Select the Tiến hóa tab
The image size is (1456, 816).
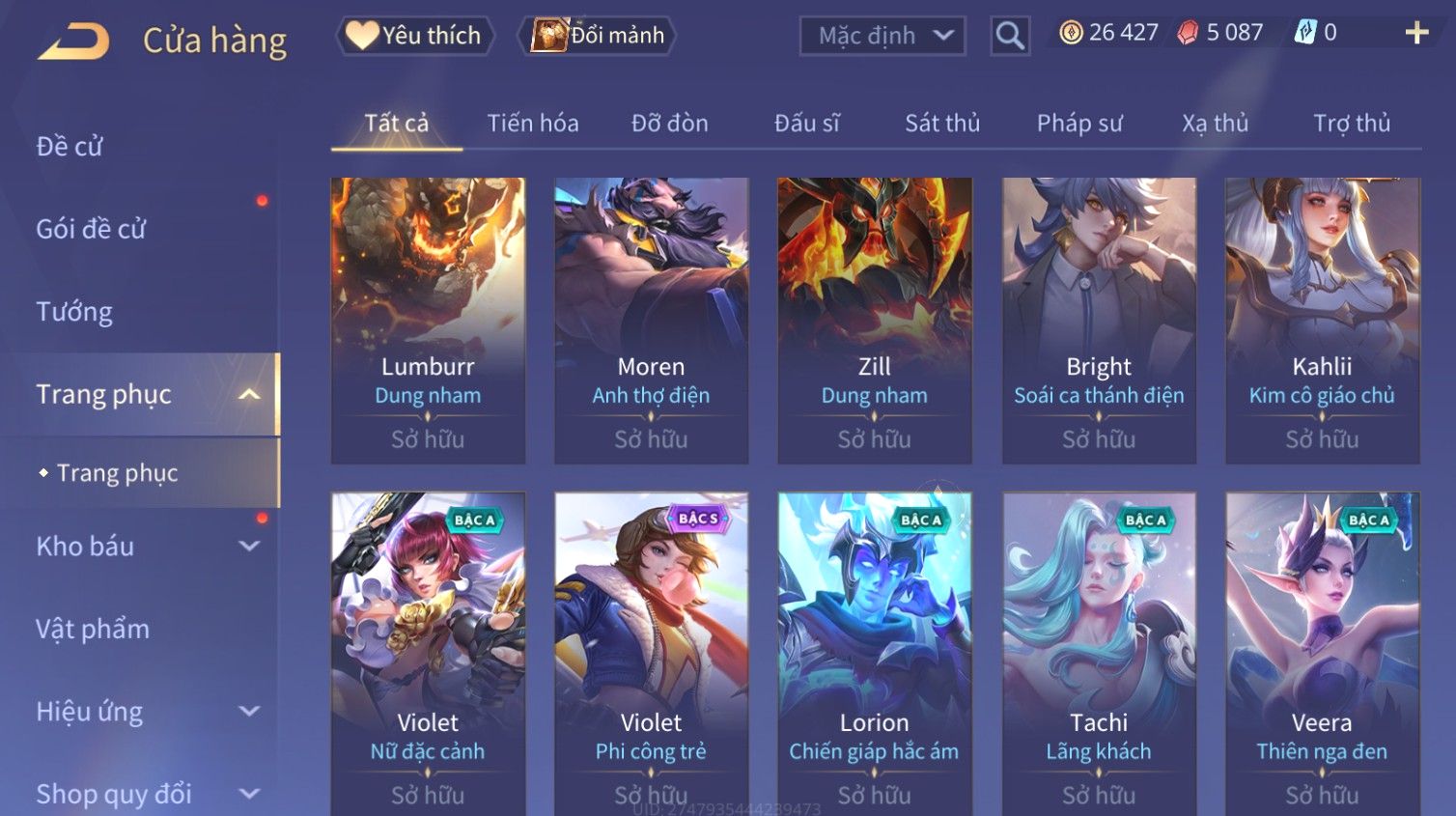533,124
